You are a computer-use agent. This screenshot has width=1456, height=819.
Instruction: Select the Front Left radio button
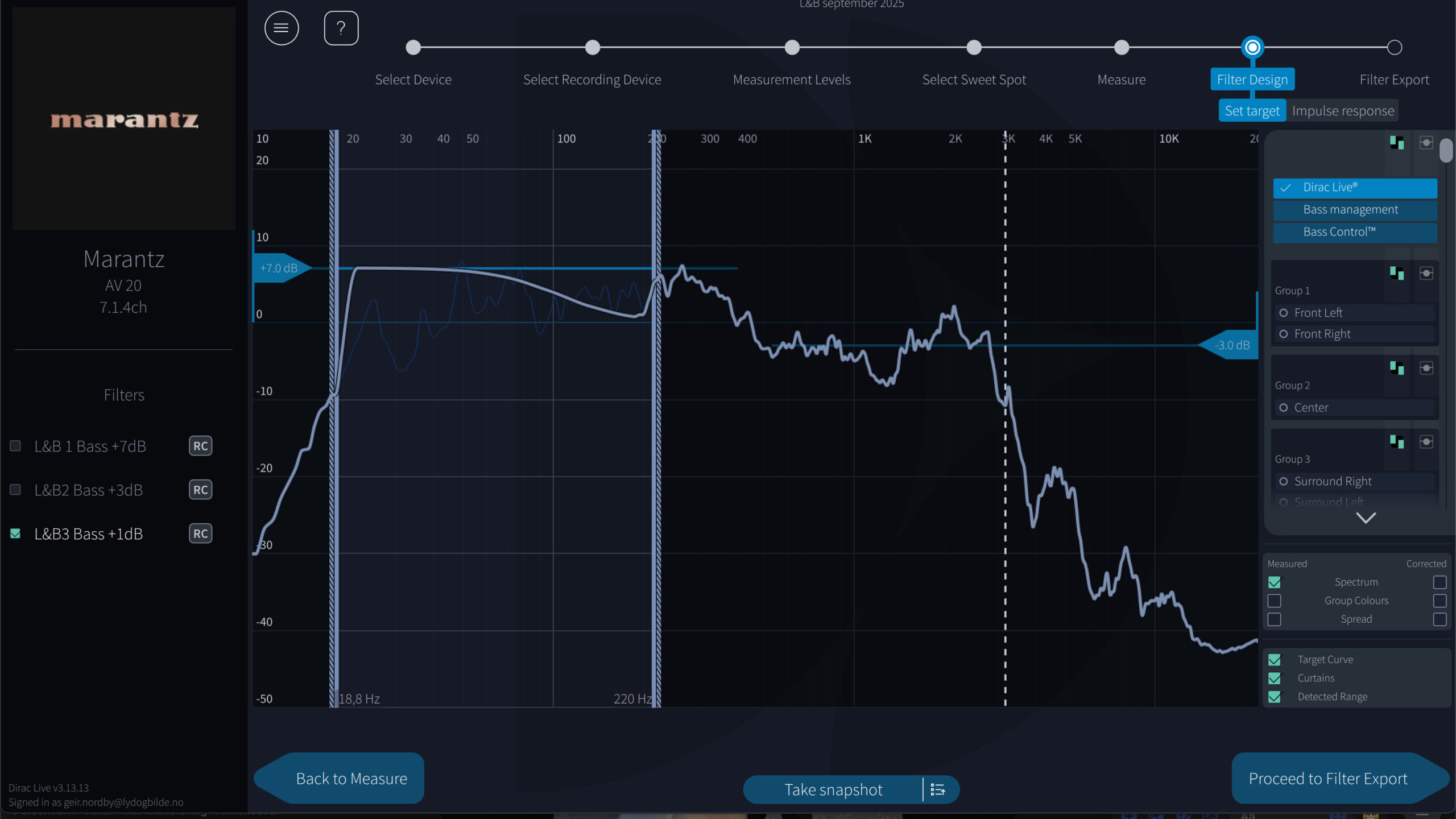(x=1284, y=313)
